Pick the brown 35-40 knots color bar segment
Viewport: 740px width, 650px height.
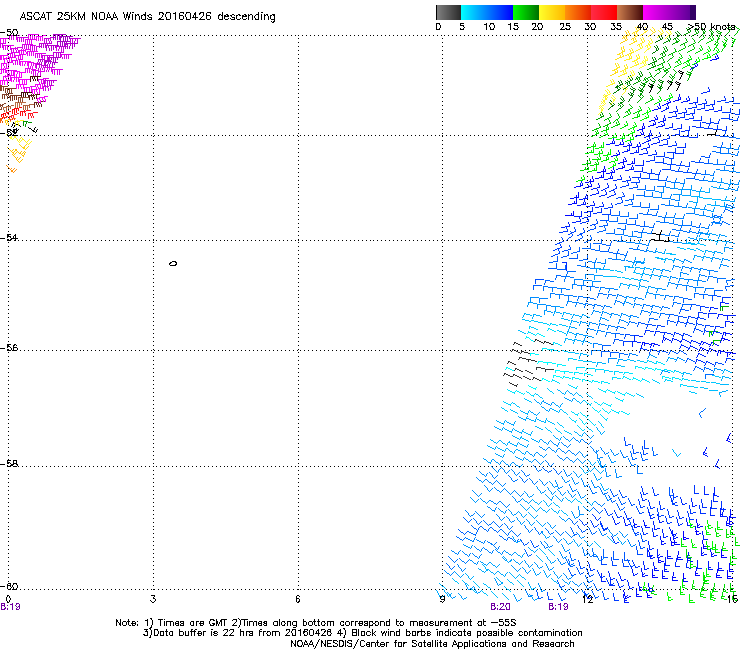(630, 12)
